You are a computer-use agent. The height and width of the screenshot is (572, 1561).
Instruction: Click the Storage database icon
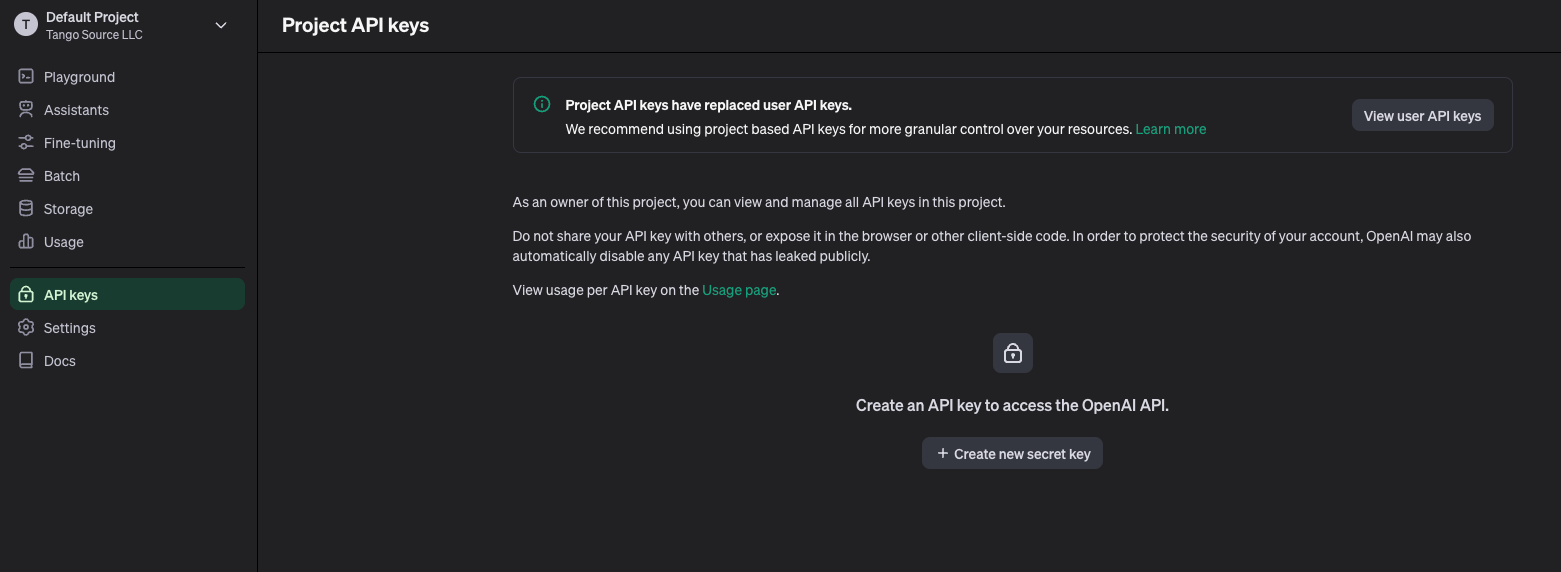26,209
